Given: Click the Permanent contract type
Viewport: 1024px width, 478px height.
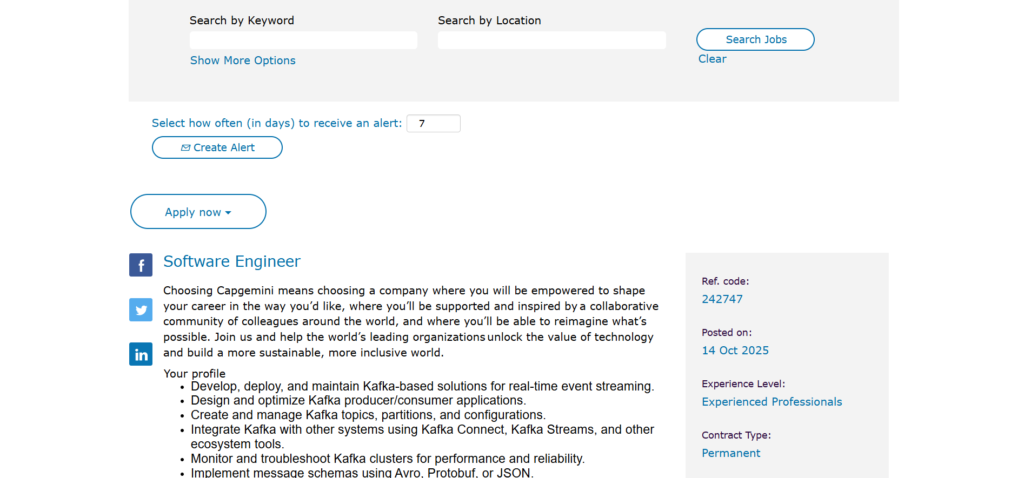Looking at the screenshot, I should coord(730,453).
